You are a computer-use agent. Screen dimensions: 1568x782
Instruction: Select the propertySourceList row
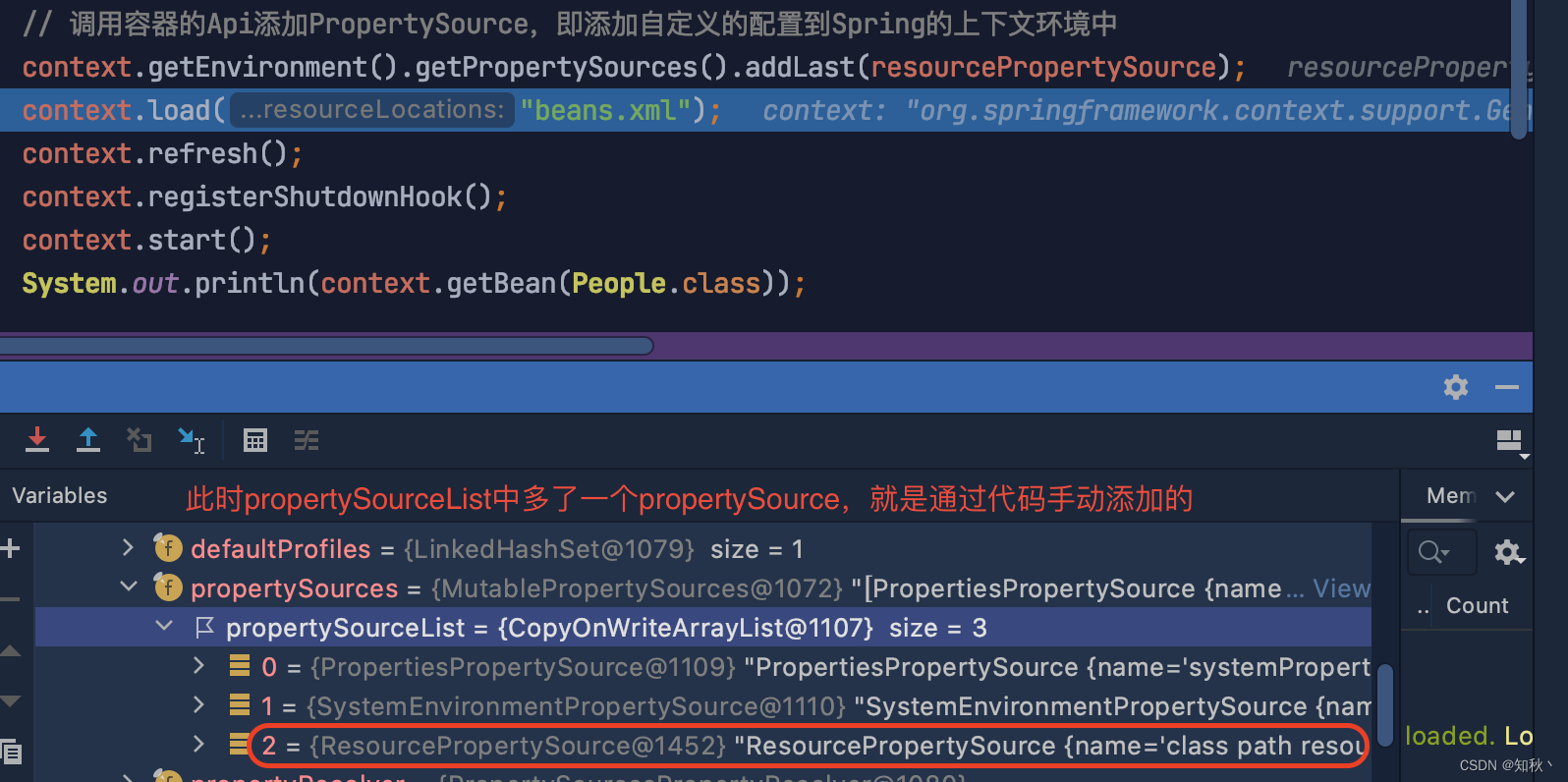point(703,627)
